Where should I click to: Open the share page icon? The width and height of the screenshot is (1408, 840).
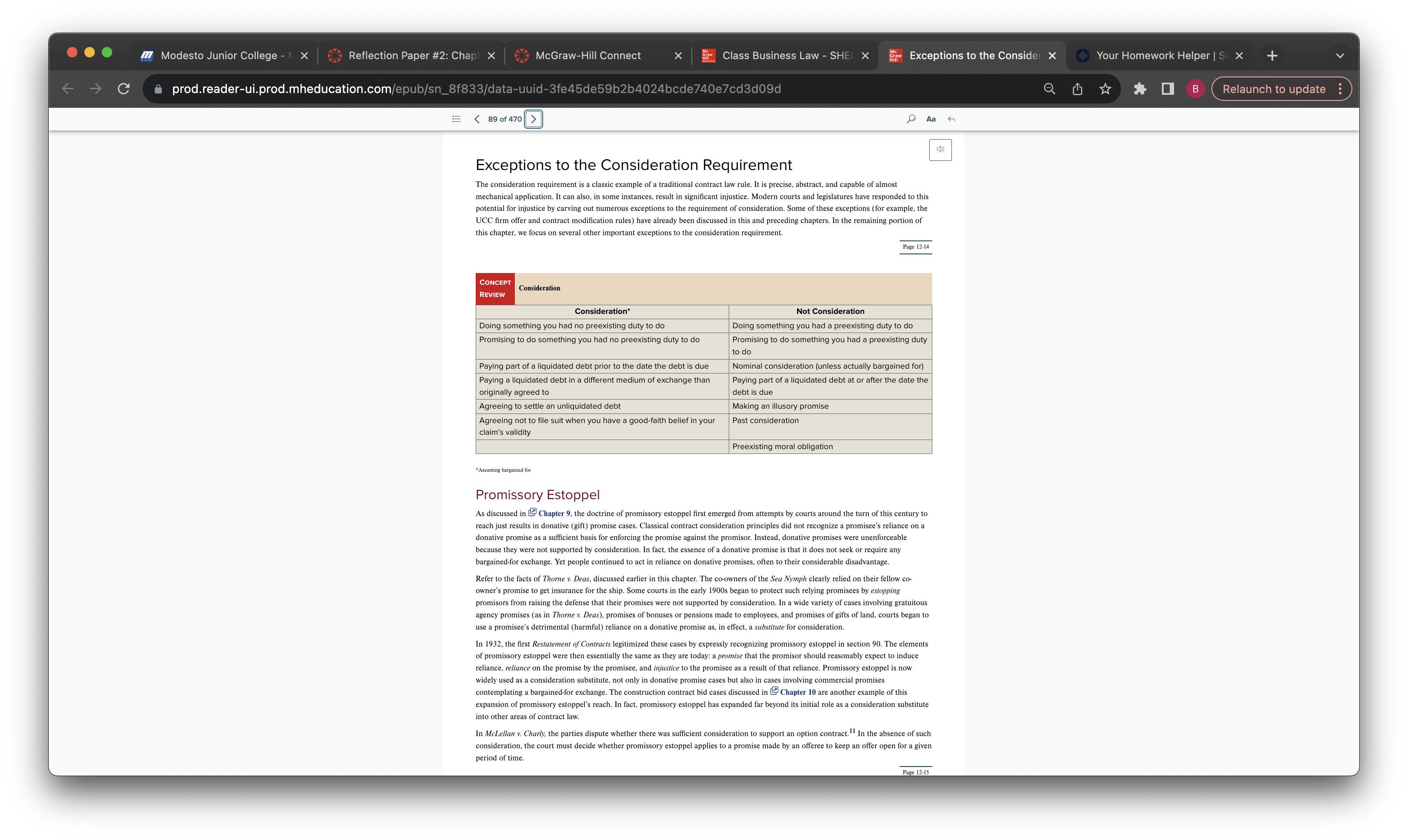(1077, 89)
